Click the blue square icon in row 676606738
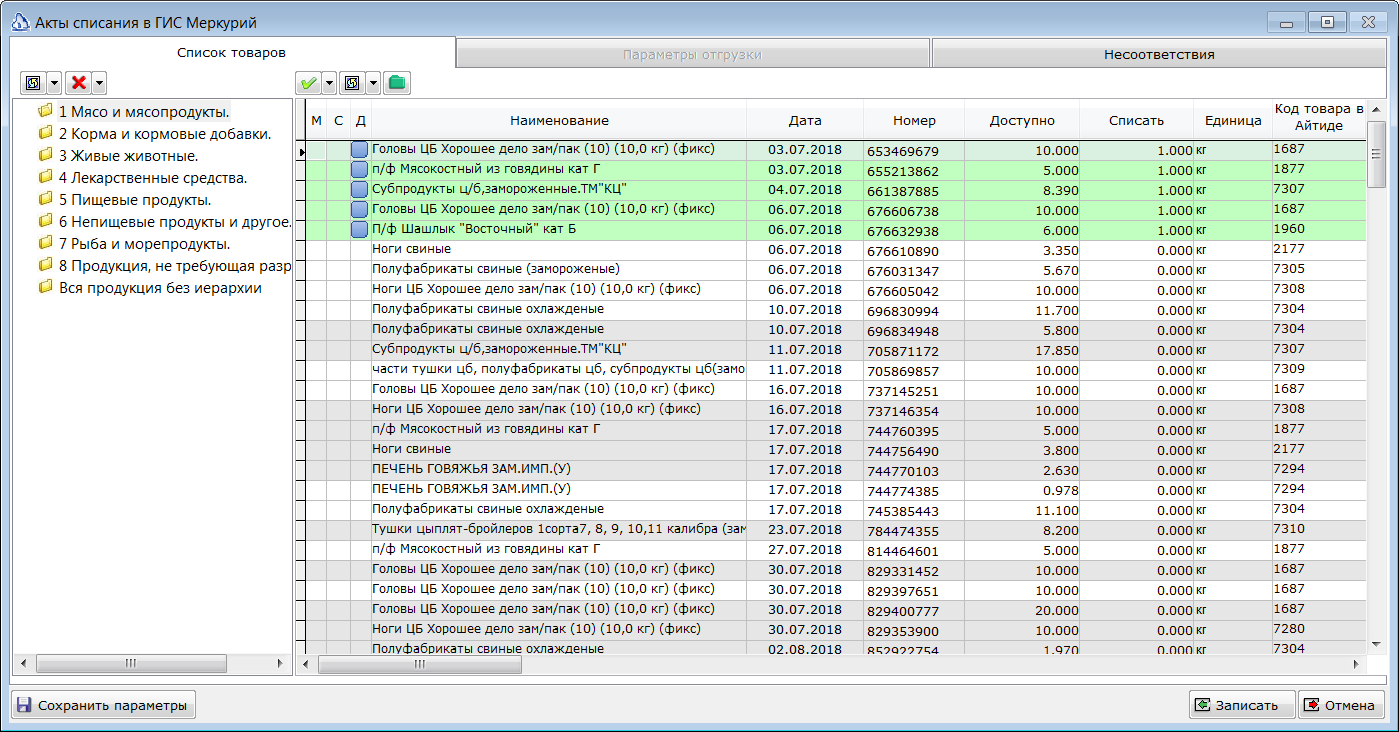 [360, 210]
